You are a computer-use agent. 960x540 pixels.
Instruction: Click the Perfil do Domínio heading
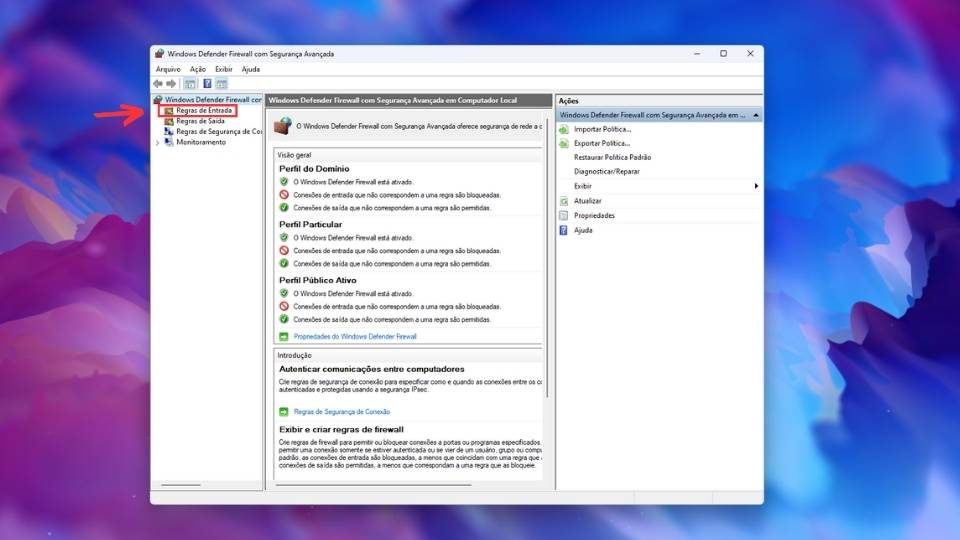coord(314,169)
